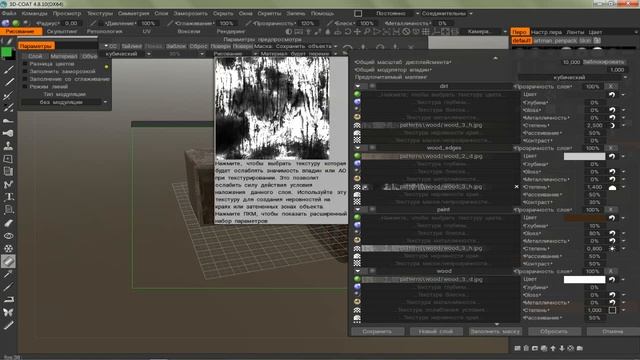This screenshot has width=640, height=360.
Task: Click wood layer blue depth sphere icon
Action: [x=357, y=287]
